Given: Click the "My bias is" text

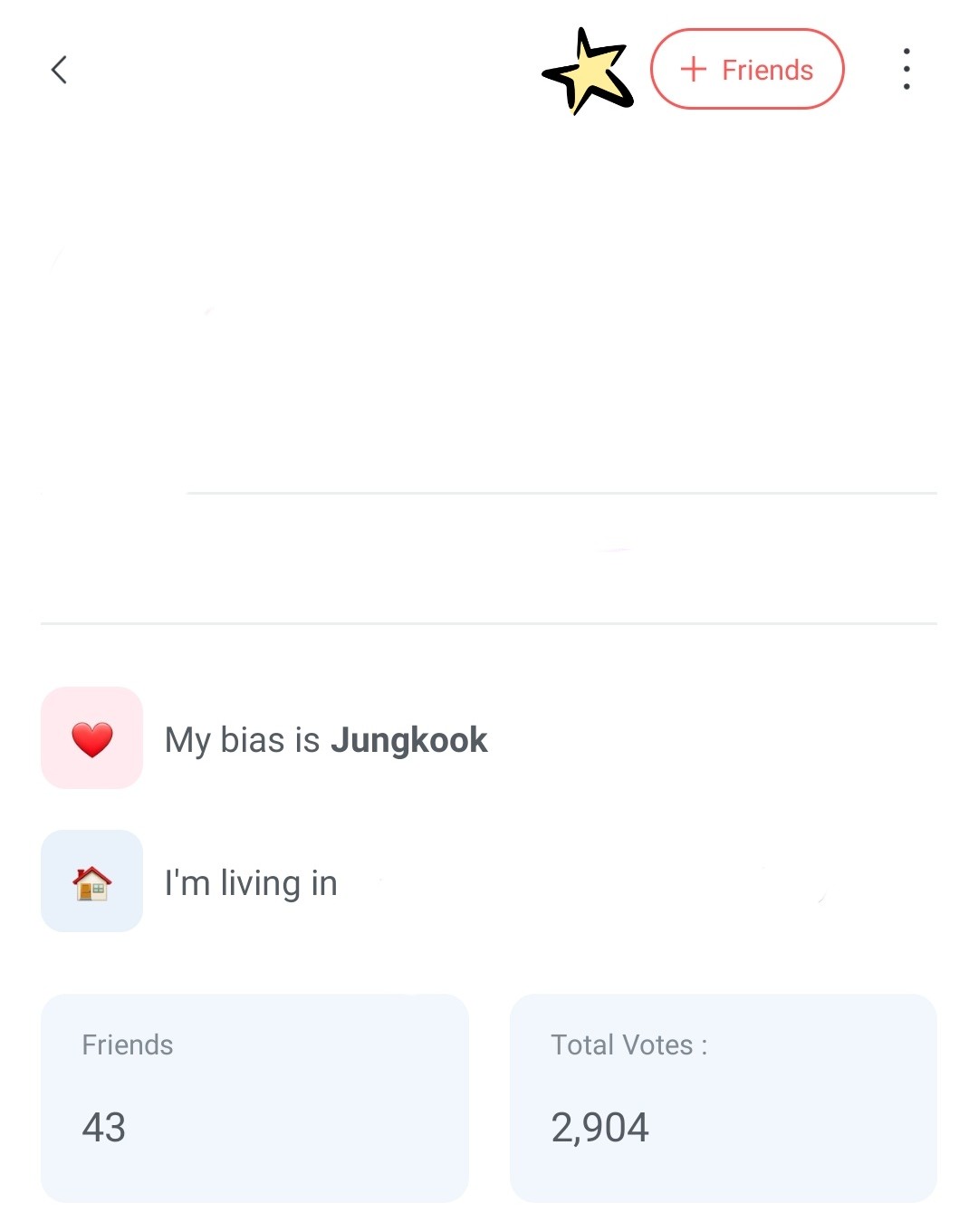Looking at the screenshot, I should tap(242, 740).
